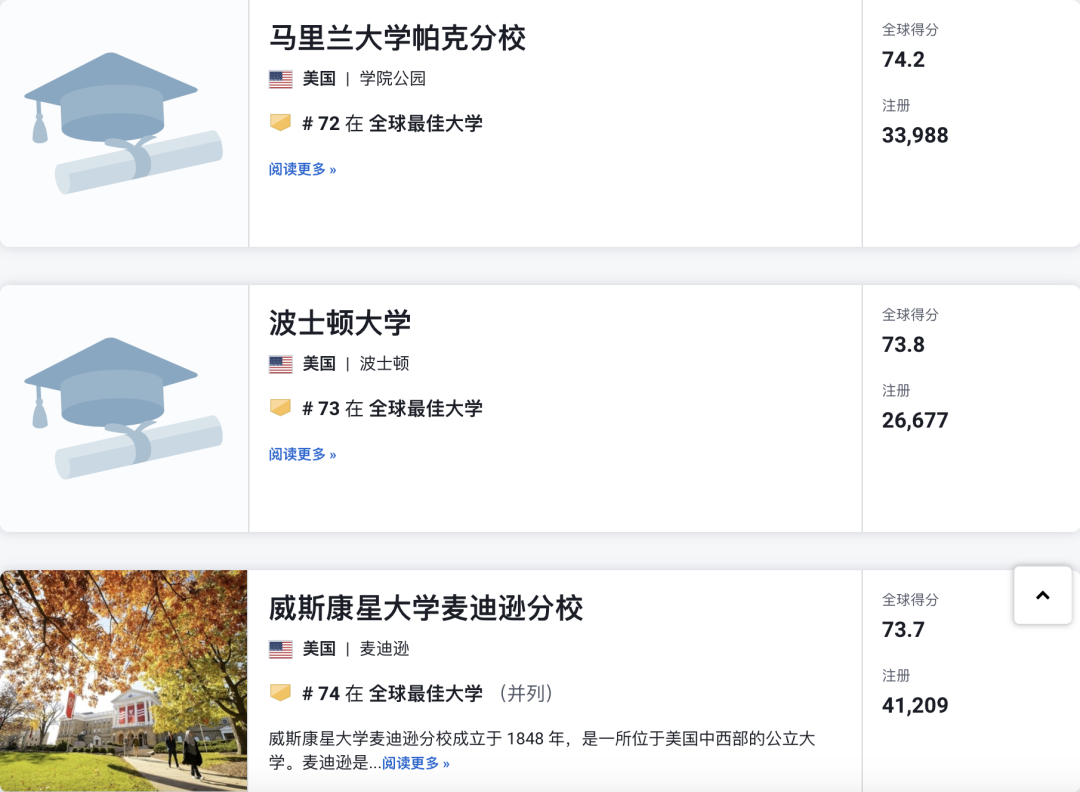This screenshot has height=792, width=1080.
Task: Click the 学院公园 city label
Action: click(x=393, y=79)
